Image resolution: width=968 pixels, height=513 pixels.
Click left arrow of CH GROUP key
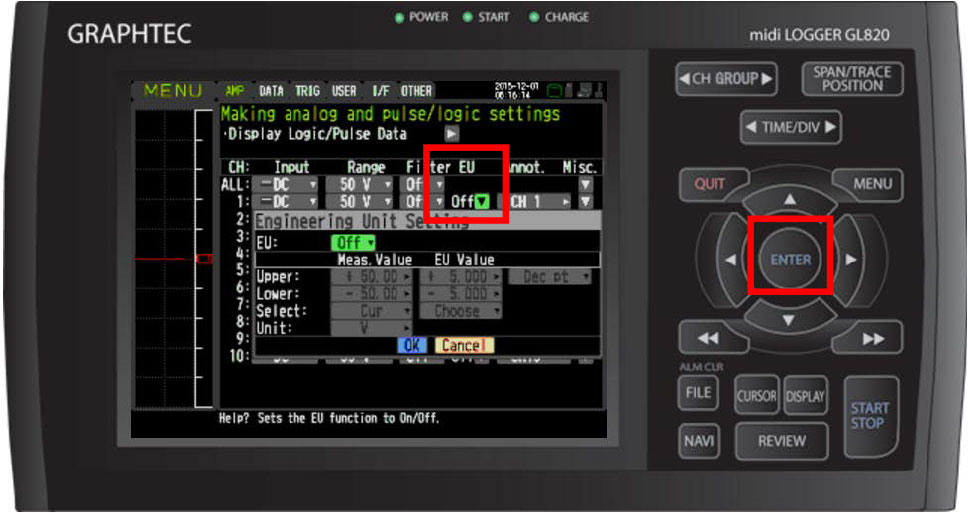(x=685, y=79)
